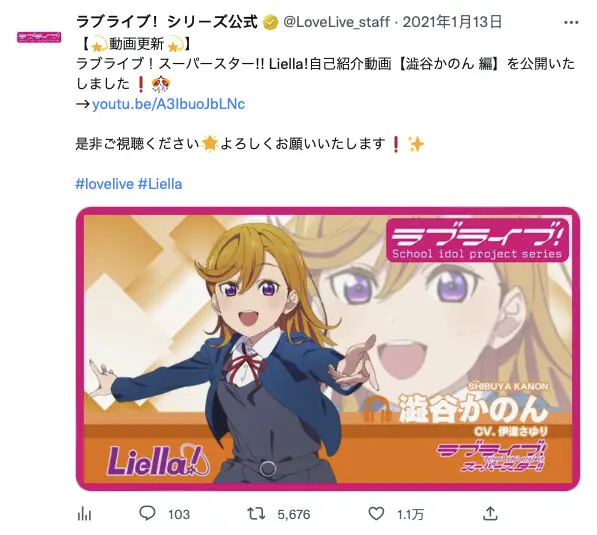Click the #Liella hashtag
The height and width of the screenshot is (535, 597).
(x=160, y=184)
